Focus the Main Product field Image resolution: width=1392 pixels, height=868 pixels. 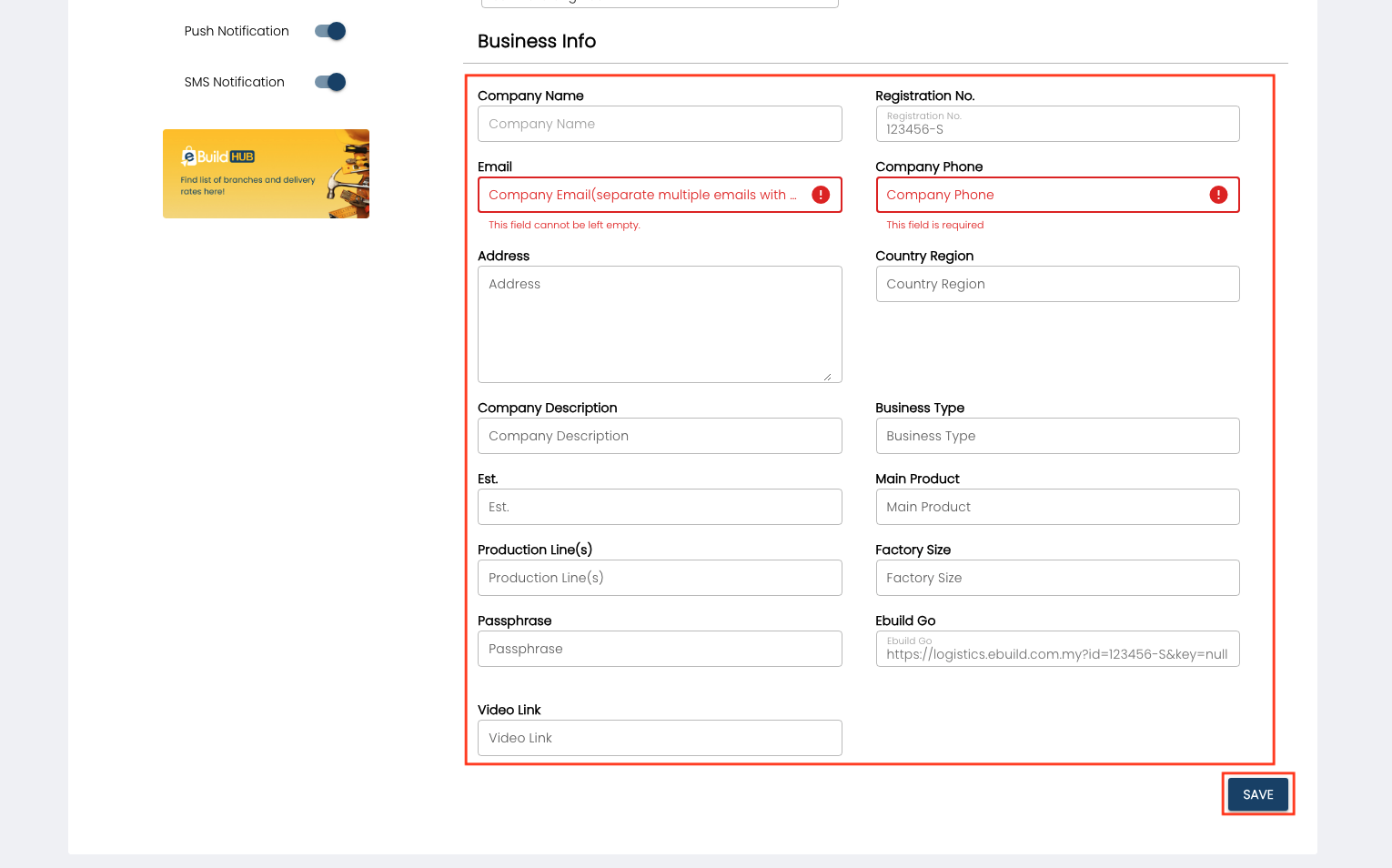tap(1056, 507)
